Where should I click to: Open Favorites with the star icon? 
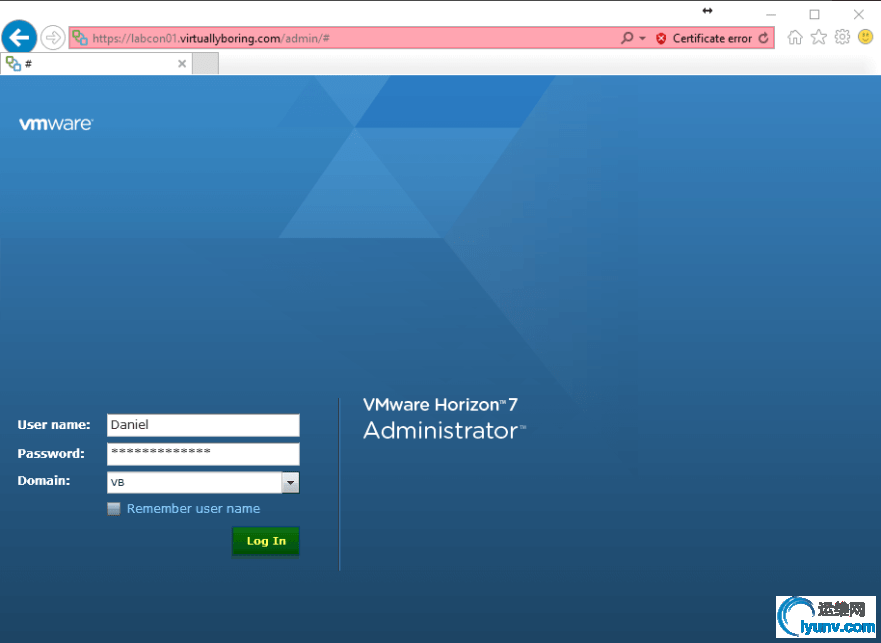819,38
